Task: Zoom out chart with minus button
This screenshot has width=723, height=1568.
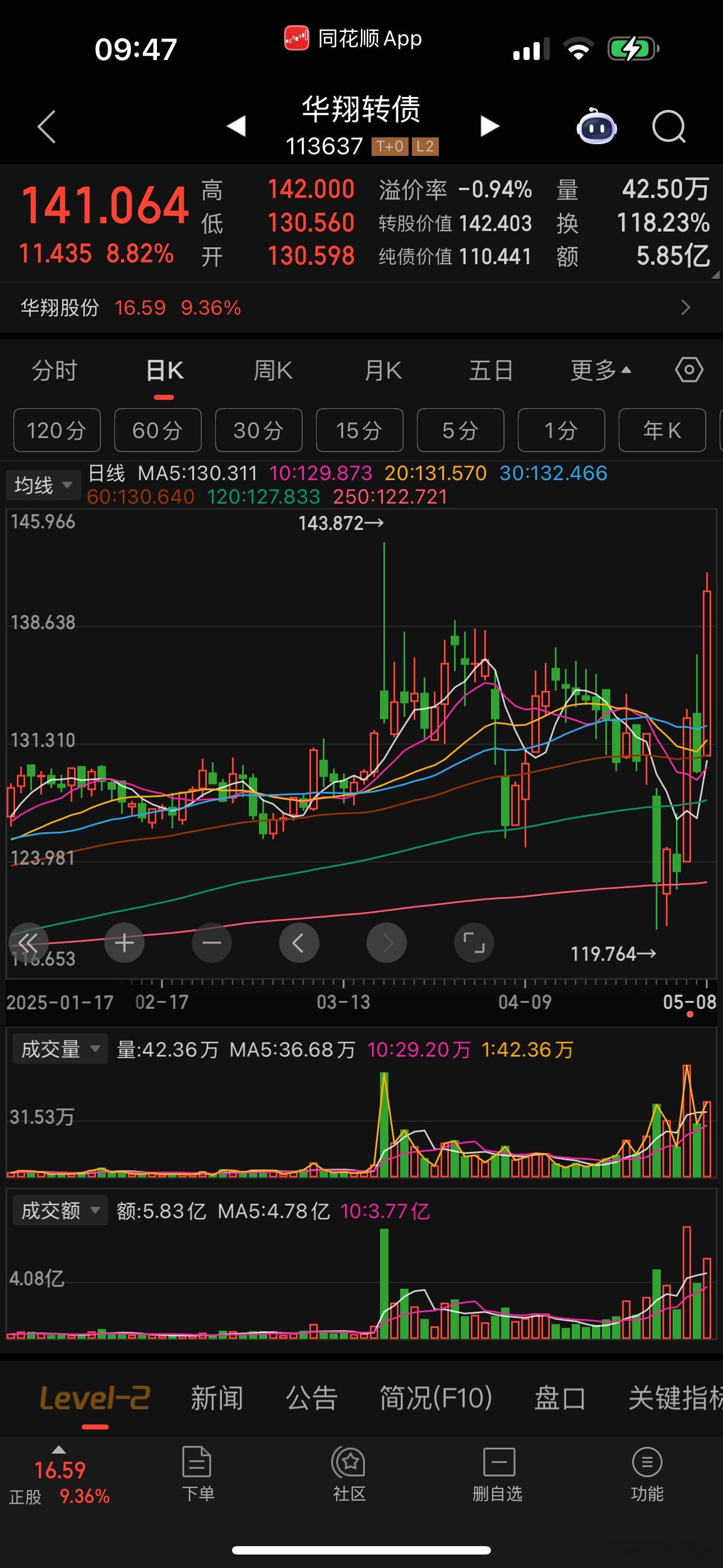Action: (x=212, y=943)
